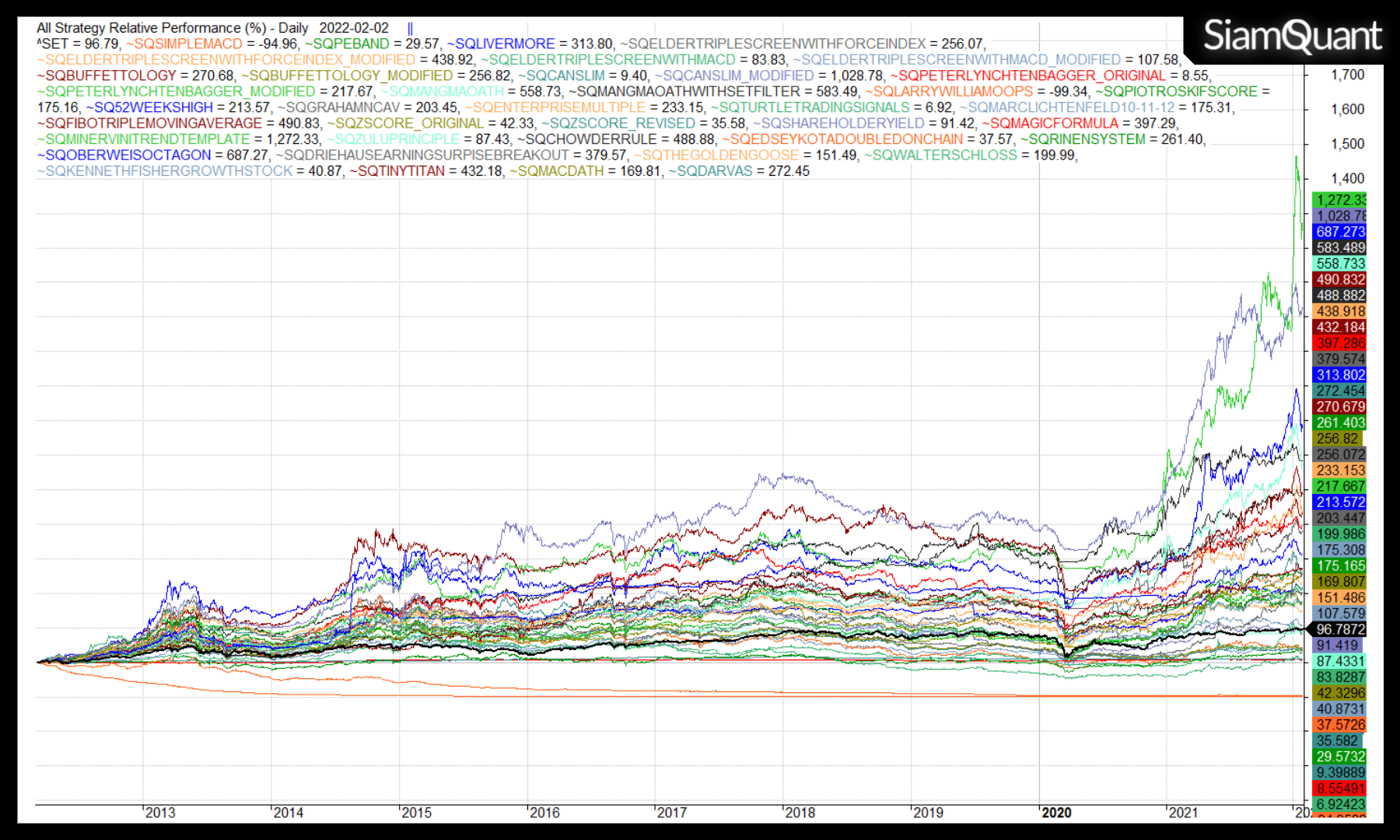Pick the ~SQOBERWEISOCTAGON legend entry

[x=124, y=155]
